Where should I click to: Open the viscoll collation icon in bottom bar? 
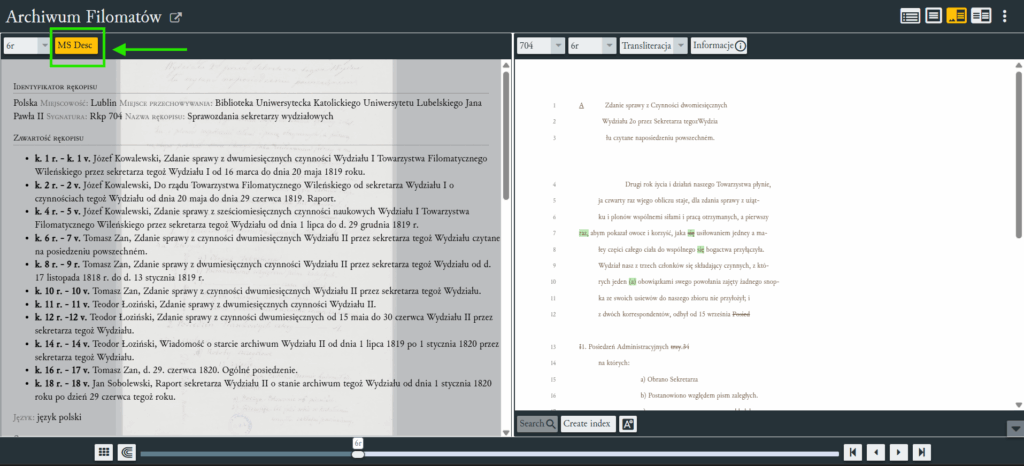(127, 452)
